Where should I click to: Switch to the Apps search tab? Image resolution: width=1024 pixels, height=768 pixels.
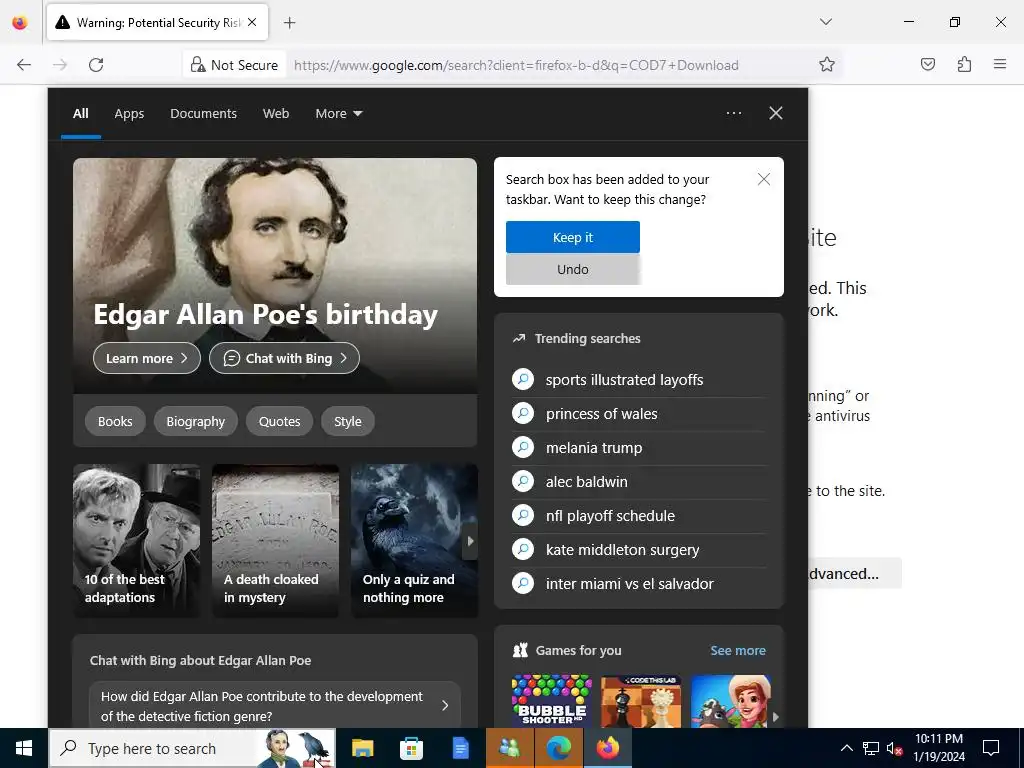[x=129, y=114]
